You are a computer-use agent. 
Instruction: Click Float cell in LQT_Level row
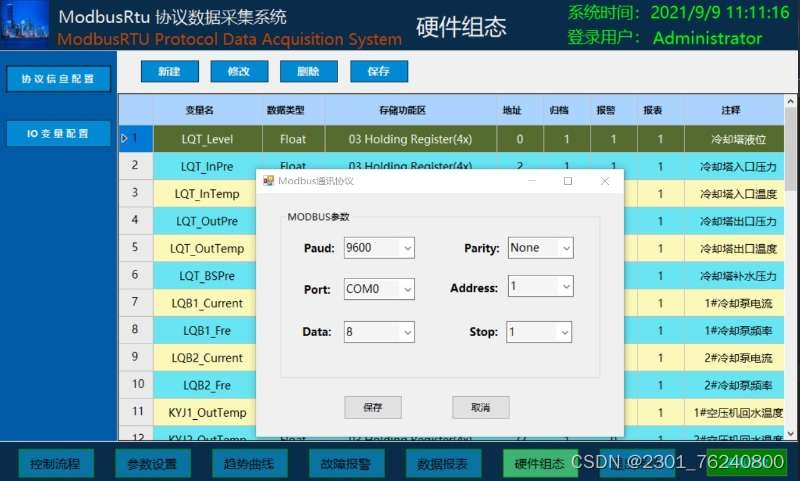[293, 139]
